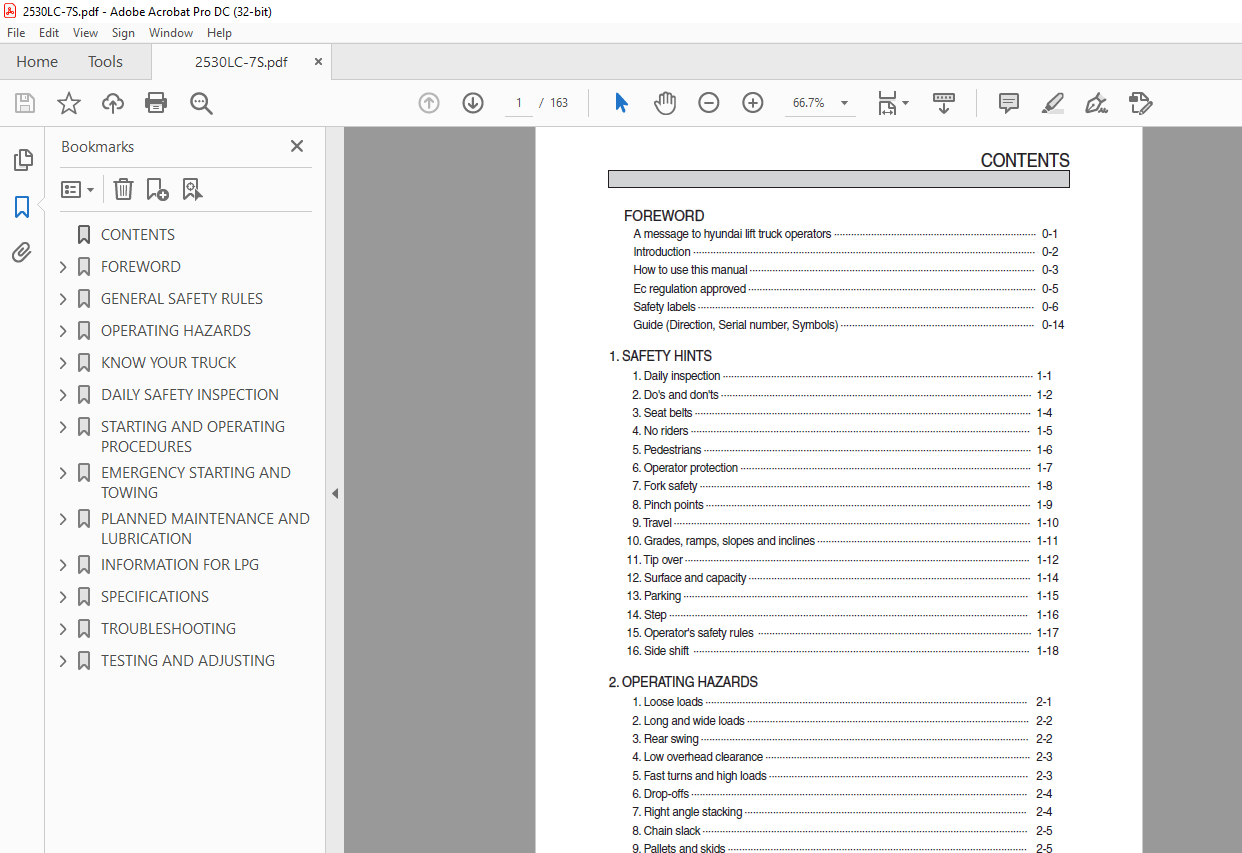The height and width of the screenshot is (853, 1242).
Task: Open the Attachments paperclip panel
Action: click(x=22, y=252)
